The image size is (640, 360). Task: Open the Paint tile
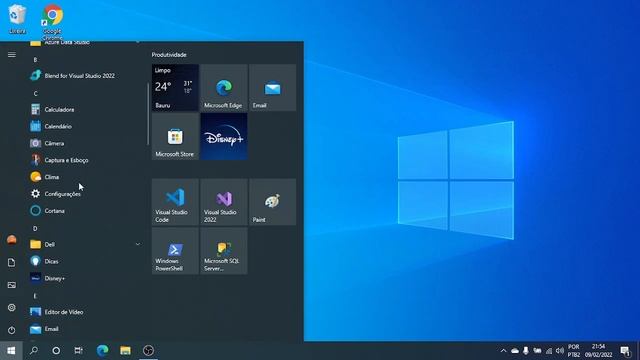point(273,202)
